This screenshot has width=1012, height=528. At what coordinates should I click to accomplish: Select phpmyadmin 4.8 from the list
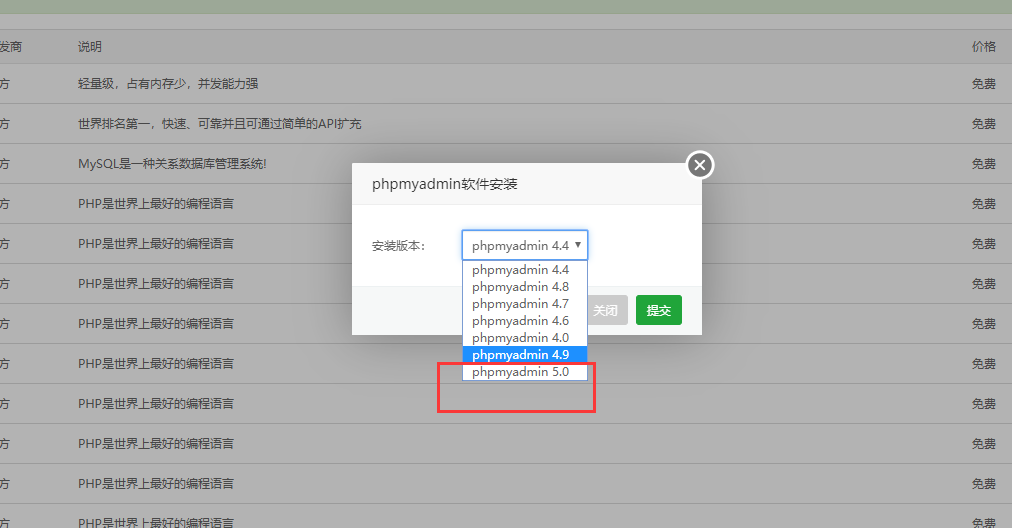(x=525, y=287)
